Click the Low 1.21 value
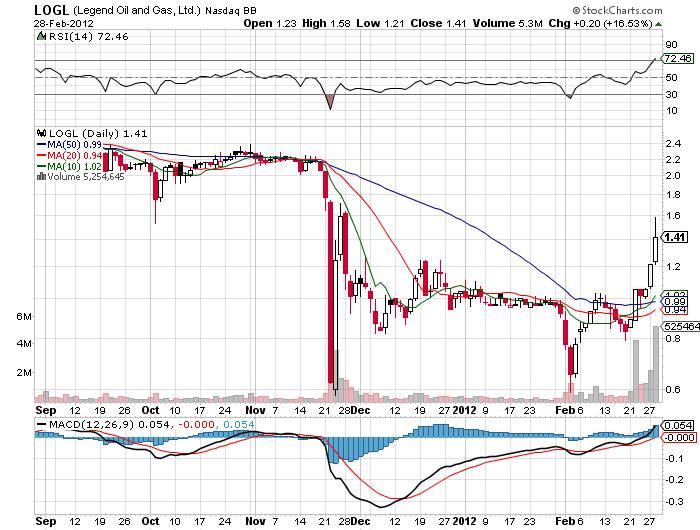The height and width of the screenshot is (530, 700). pos(380,24)
